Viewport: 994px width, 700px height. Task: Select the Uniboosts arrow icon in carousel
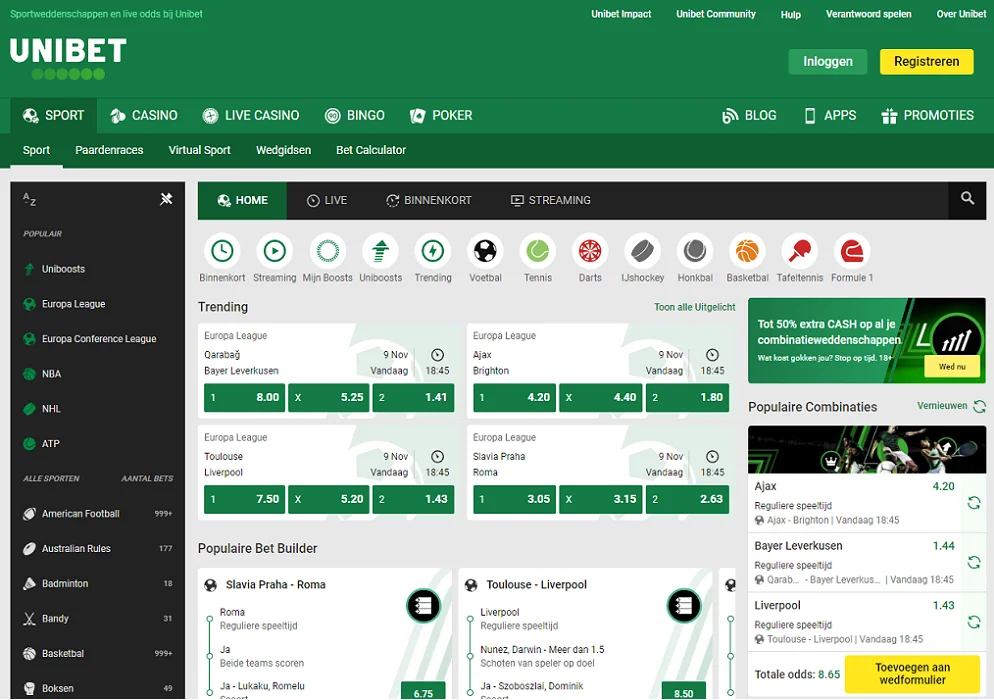click(380, 251)
